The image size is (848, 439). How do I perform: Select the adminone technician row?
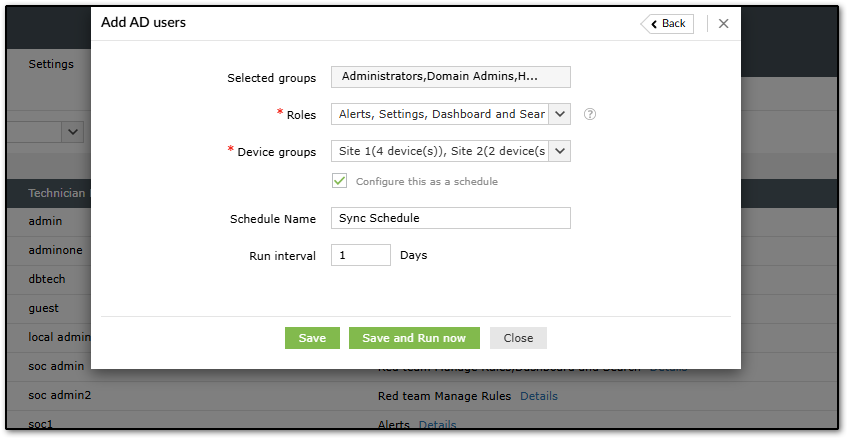(56, 250)
